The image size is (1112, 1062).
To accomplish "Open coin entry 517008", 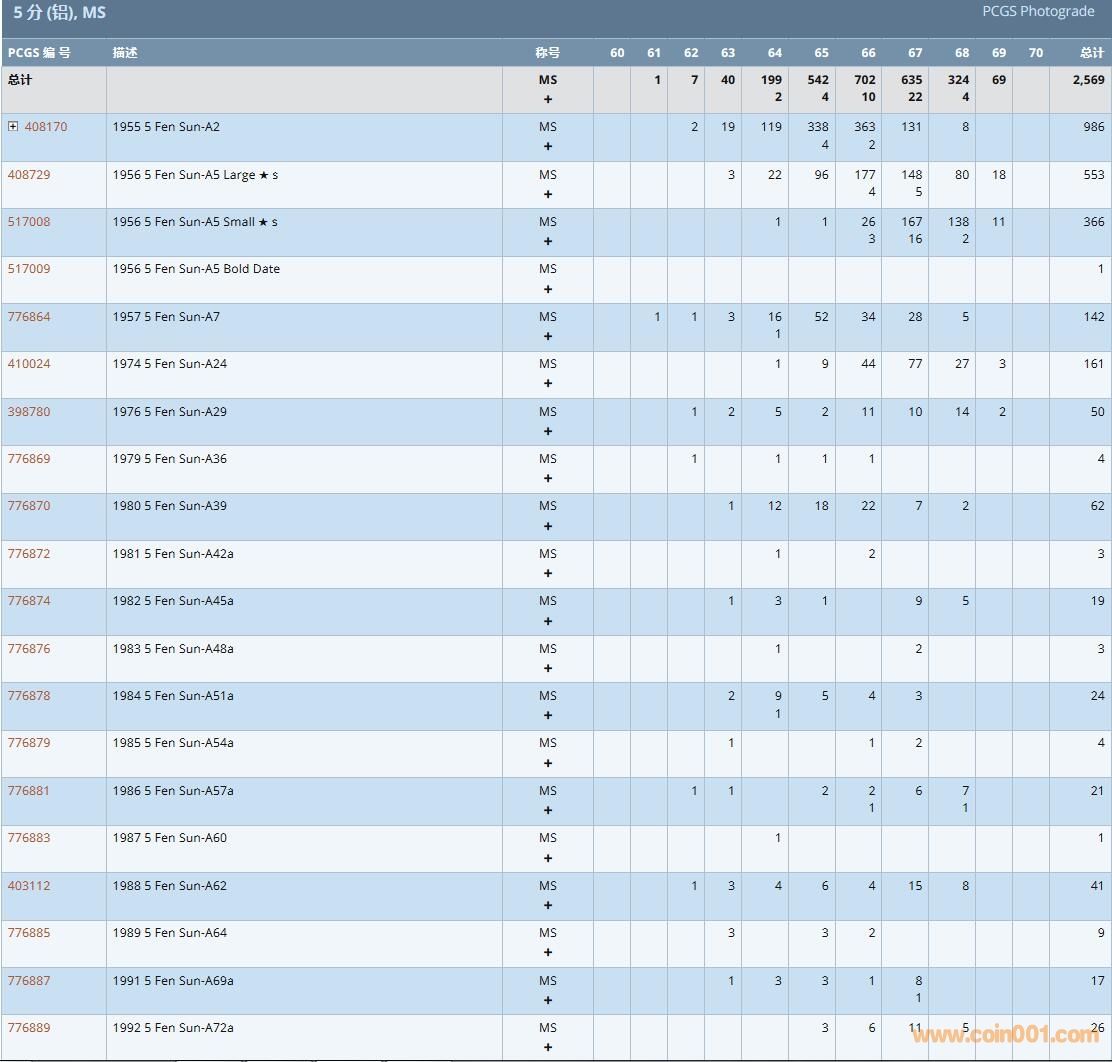I will tap(29, 222).
